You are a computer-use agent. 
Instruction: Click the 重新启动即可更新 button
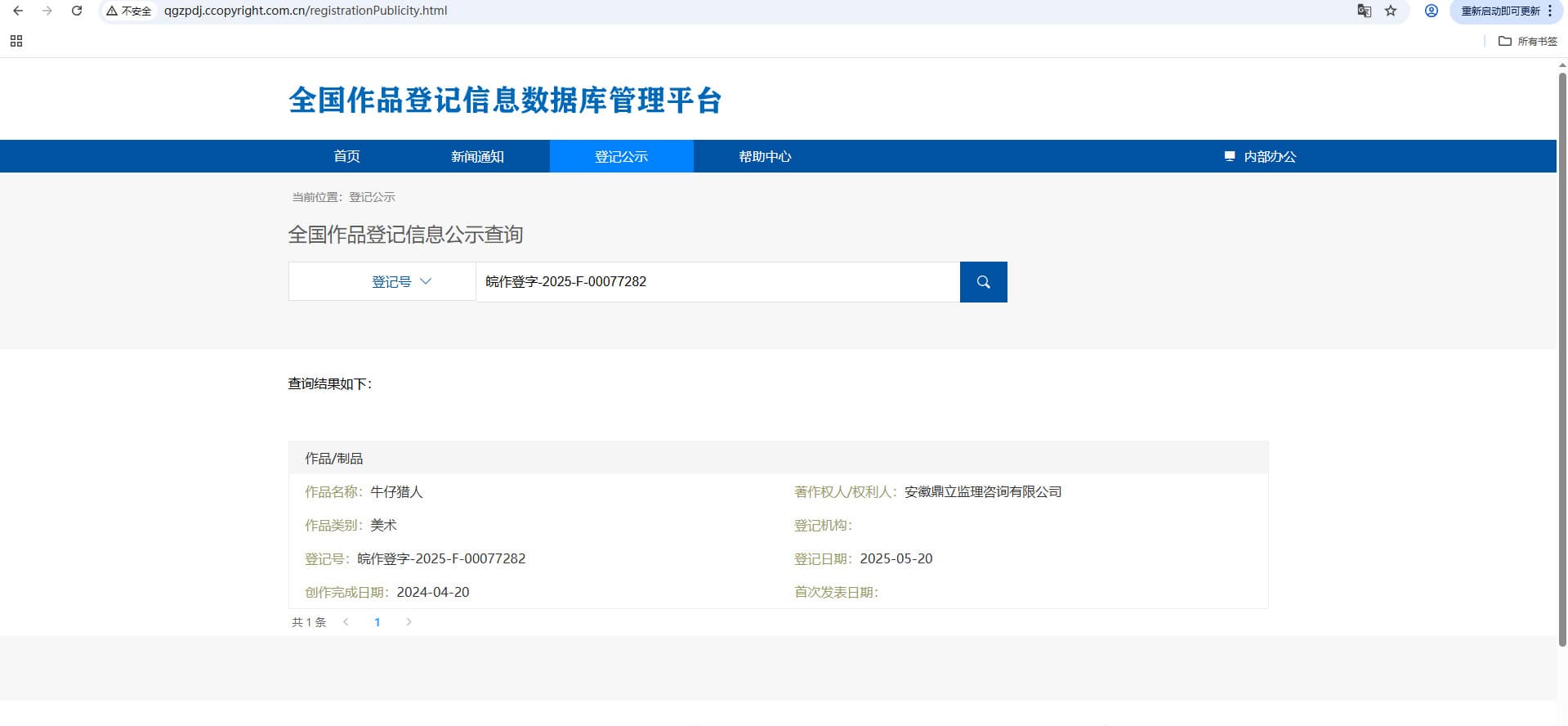click(x=1500, y=11)
